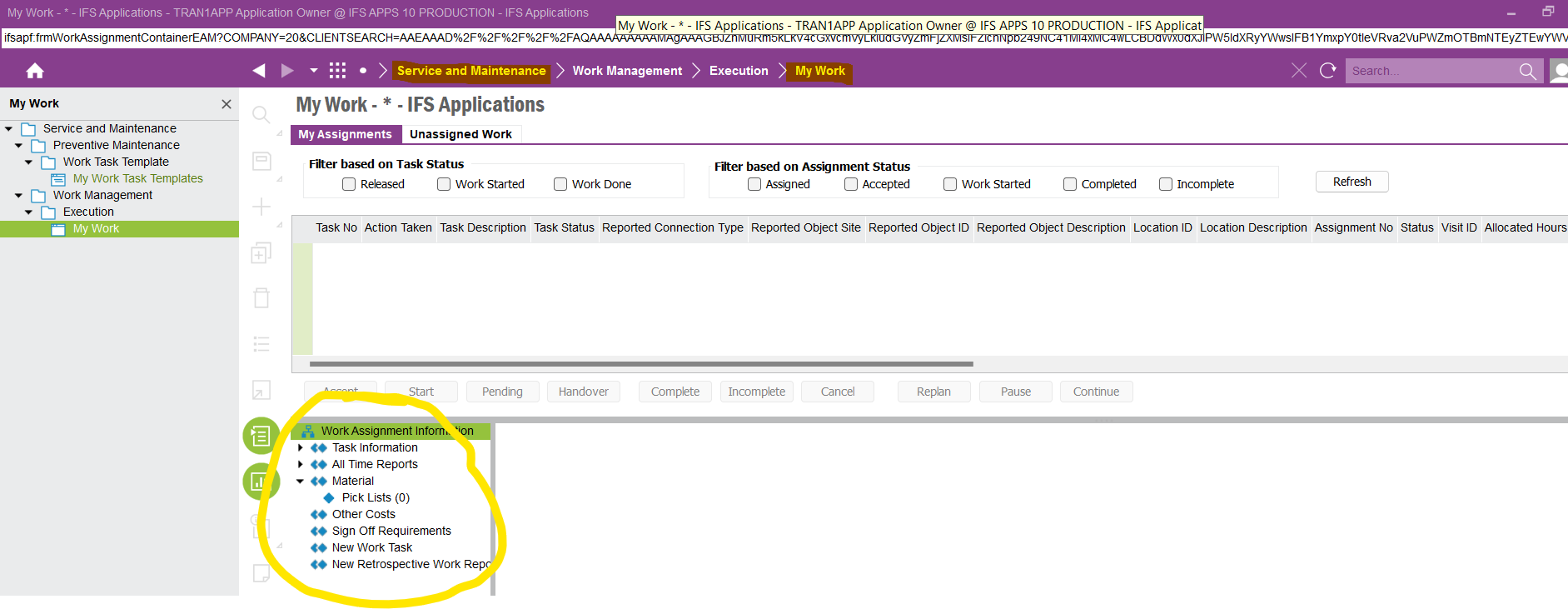Viewport: 1568px width, 609px height.
Task: Close the My Work navigator panel
Action: click(x=226, y=104)
